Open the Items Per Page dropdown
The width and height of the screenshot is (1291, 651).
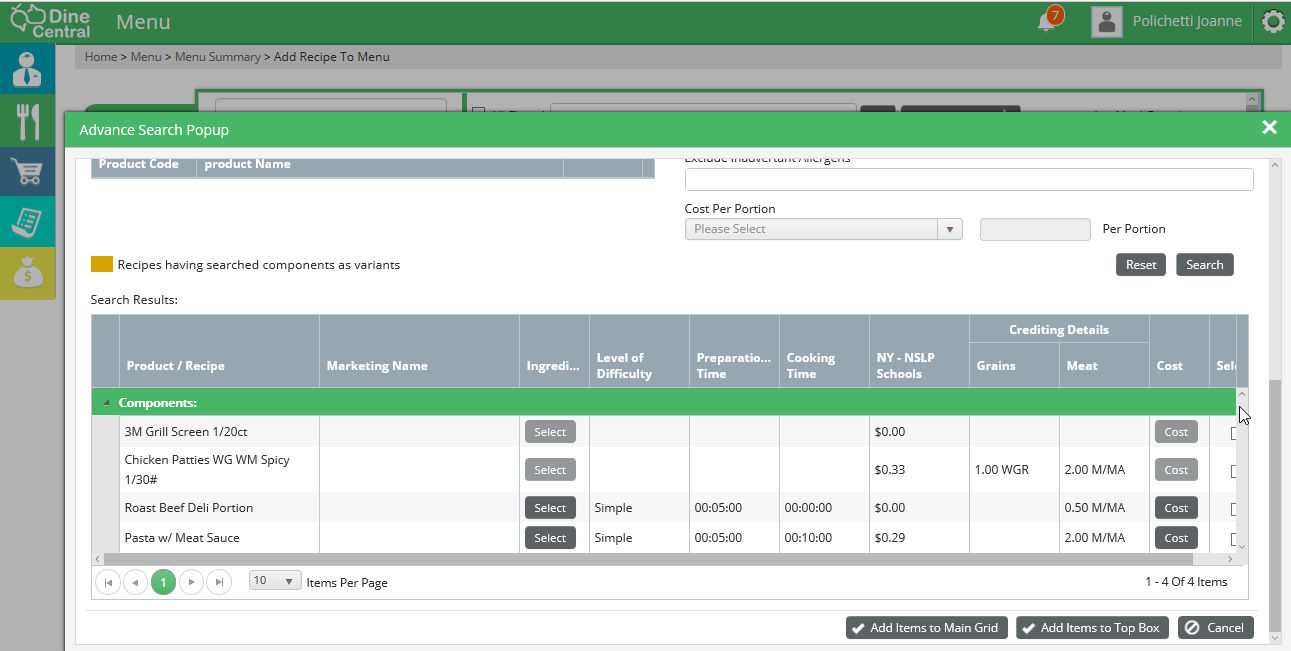[275, 581]
